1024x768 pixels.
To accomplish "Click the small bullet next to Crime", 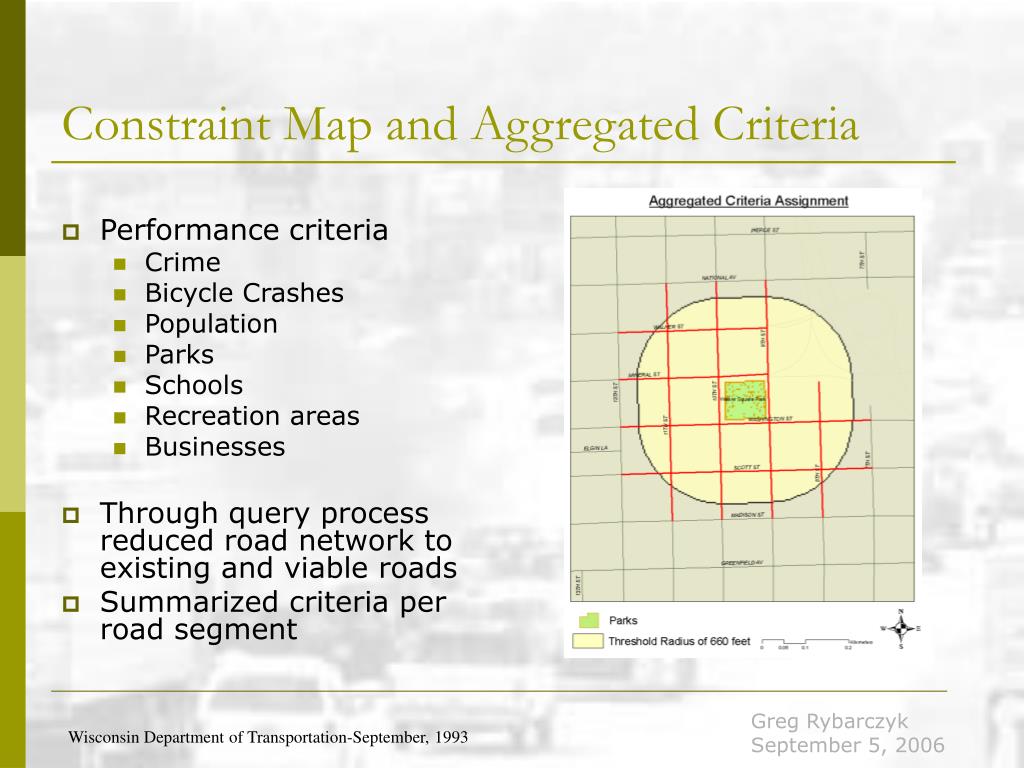I will 119,264.
